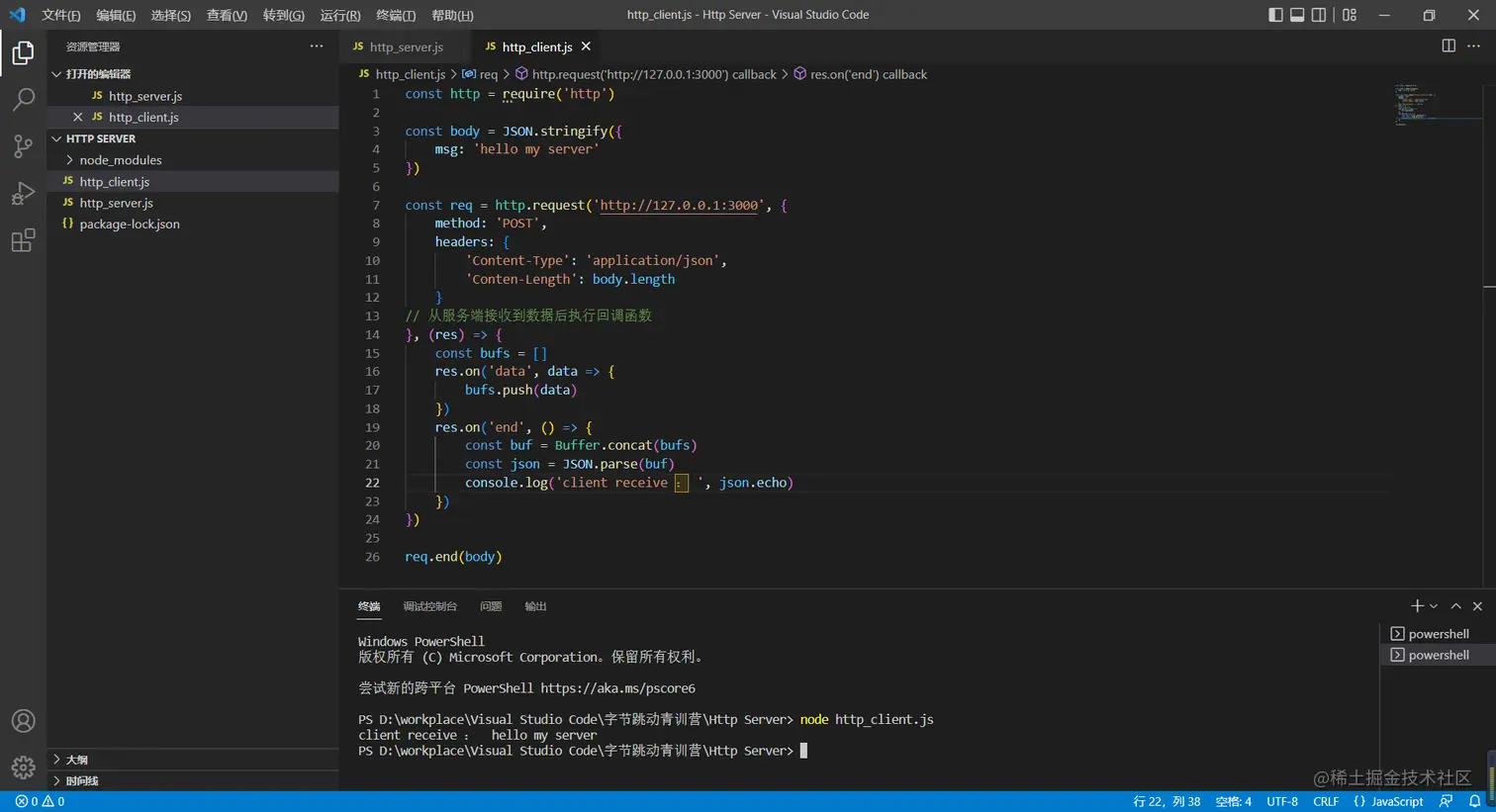This screenshot has height=812, width=1496.
Task: Open the Go menu
Action: [284, 15]
